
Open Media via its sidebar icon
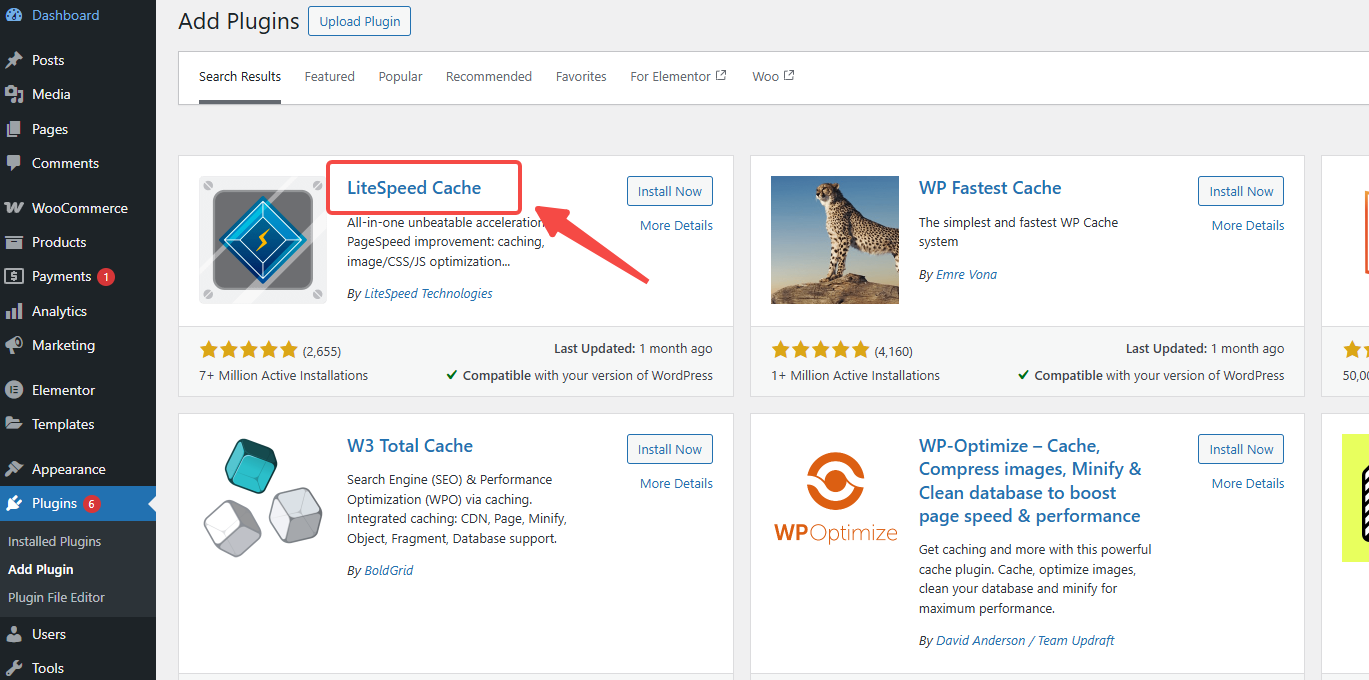click(14, 94)
